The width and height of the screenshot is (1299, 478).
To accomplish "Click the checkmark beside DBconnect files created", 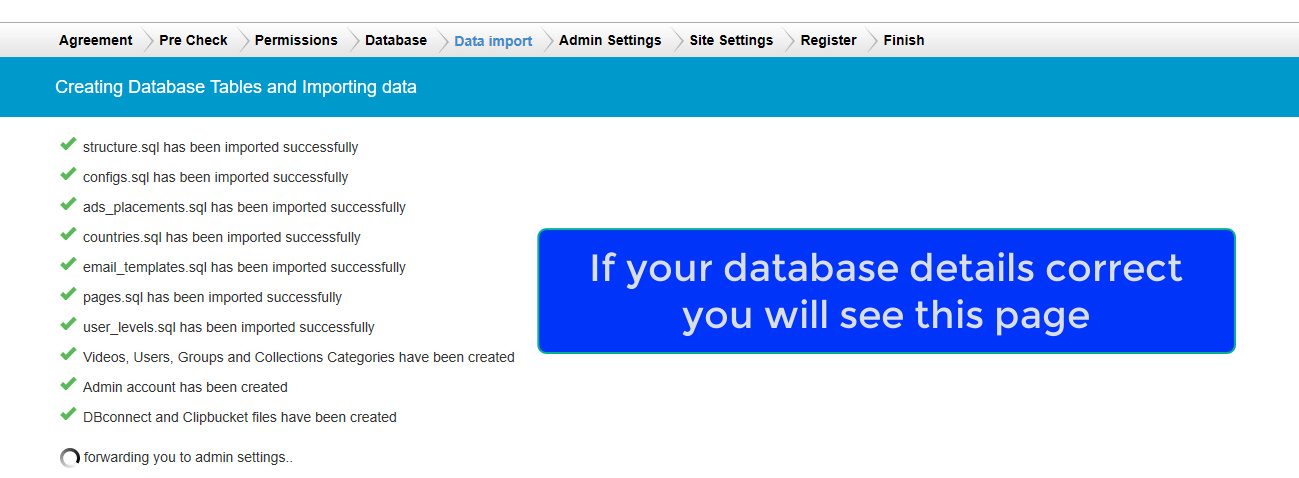I will (68, 415).
